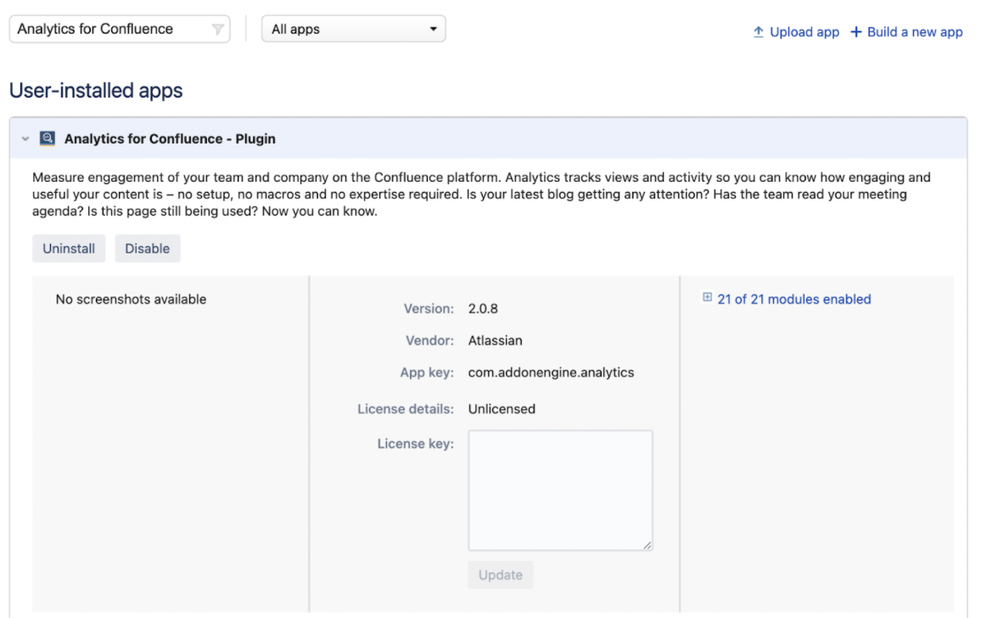This screenshot has height=618, width=998.
Task: Collapse the Analytics for Confluence plugin row
Action: pyautogui.click(x=25, y=139)
